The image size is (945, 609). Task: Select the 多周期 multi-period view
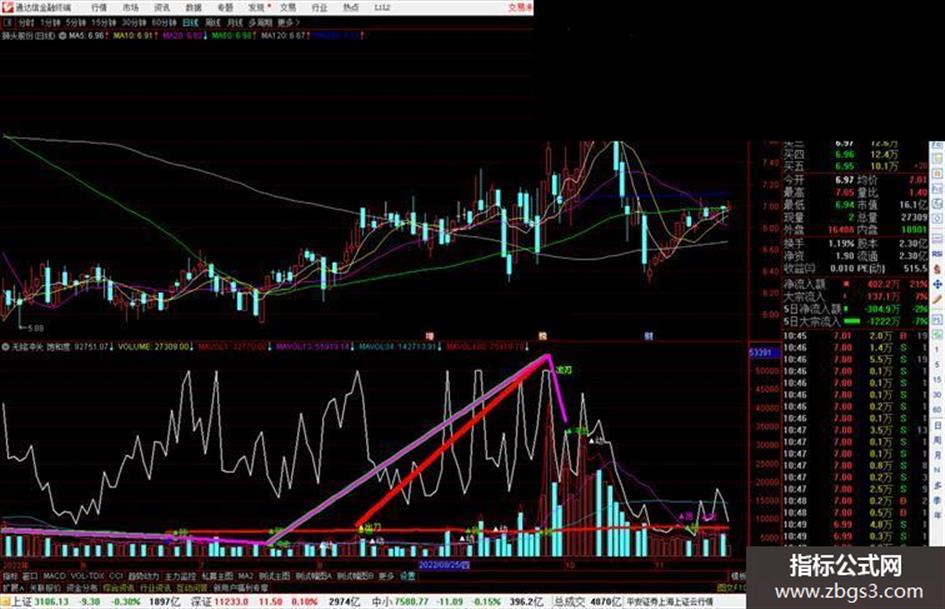pyautogui.click(x=260, y=22)
